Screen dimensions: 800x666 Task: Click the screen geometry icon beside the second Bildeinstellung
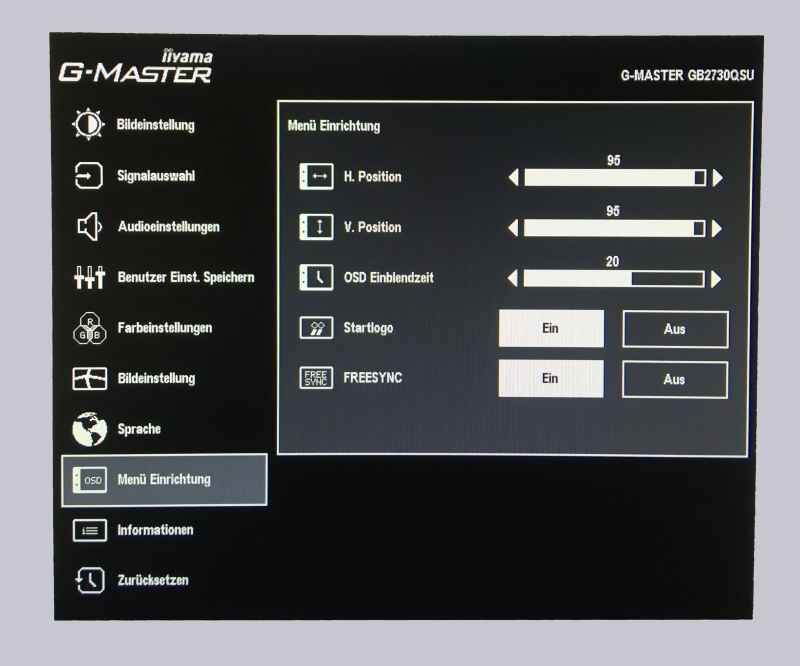click(x=90, y=379)
